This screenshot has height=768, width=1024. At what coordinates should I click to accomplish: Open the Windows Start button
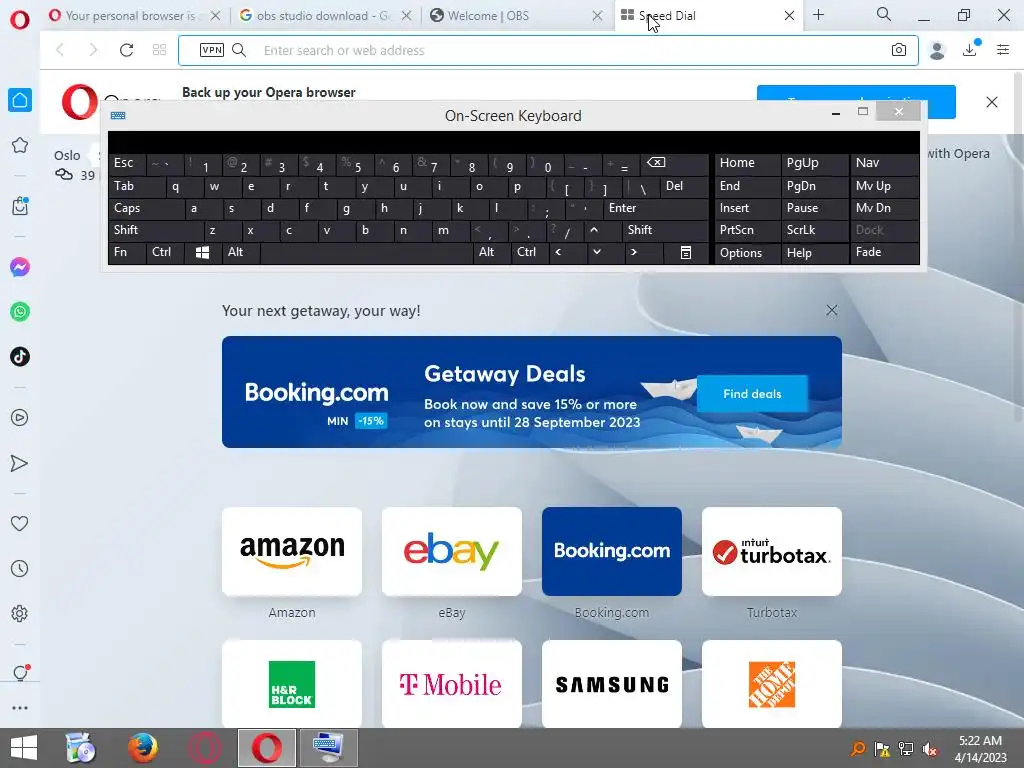pos(24,748)
